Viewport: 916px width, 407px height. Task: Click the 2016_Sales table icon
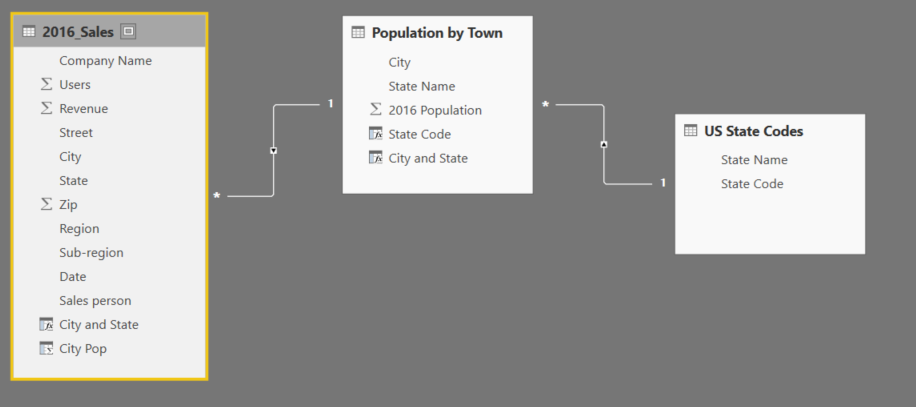coord(29,32)
